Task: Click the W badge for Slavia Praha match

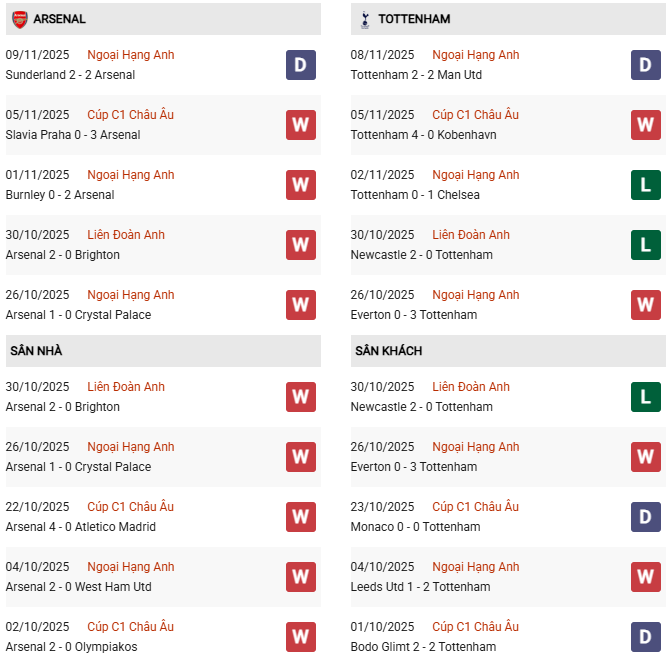Action: (x=300, y=125)
